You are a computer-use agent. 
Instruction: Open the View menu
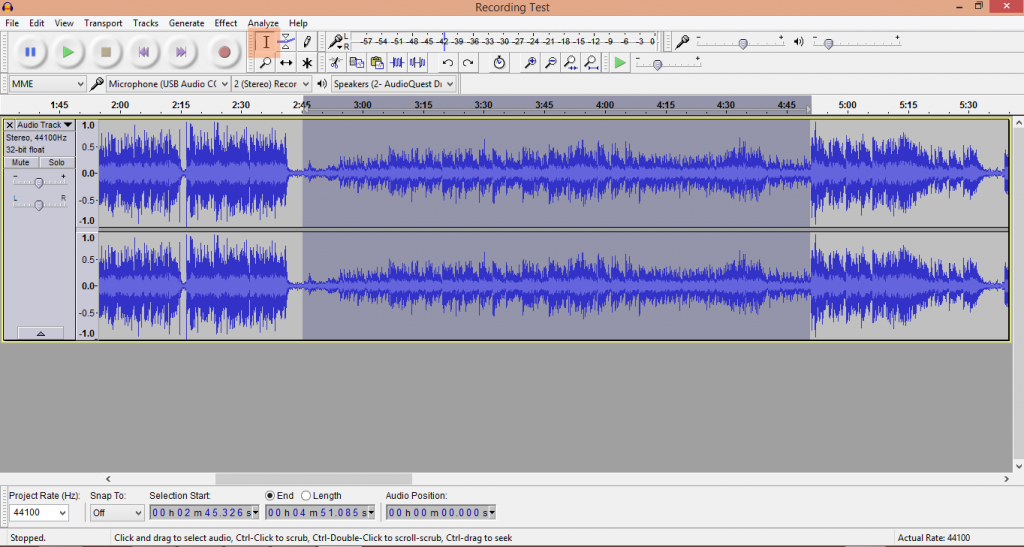pos(64,23)
